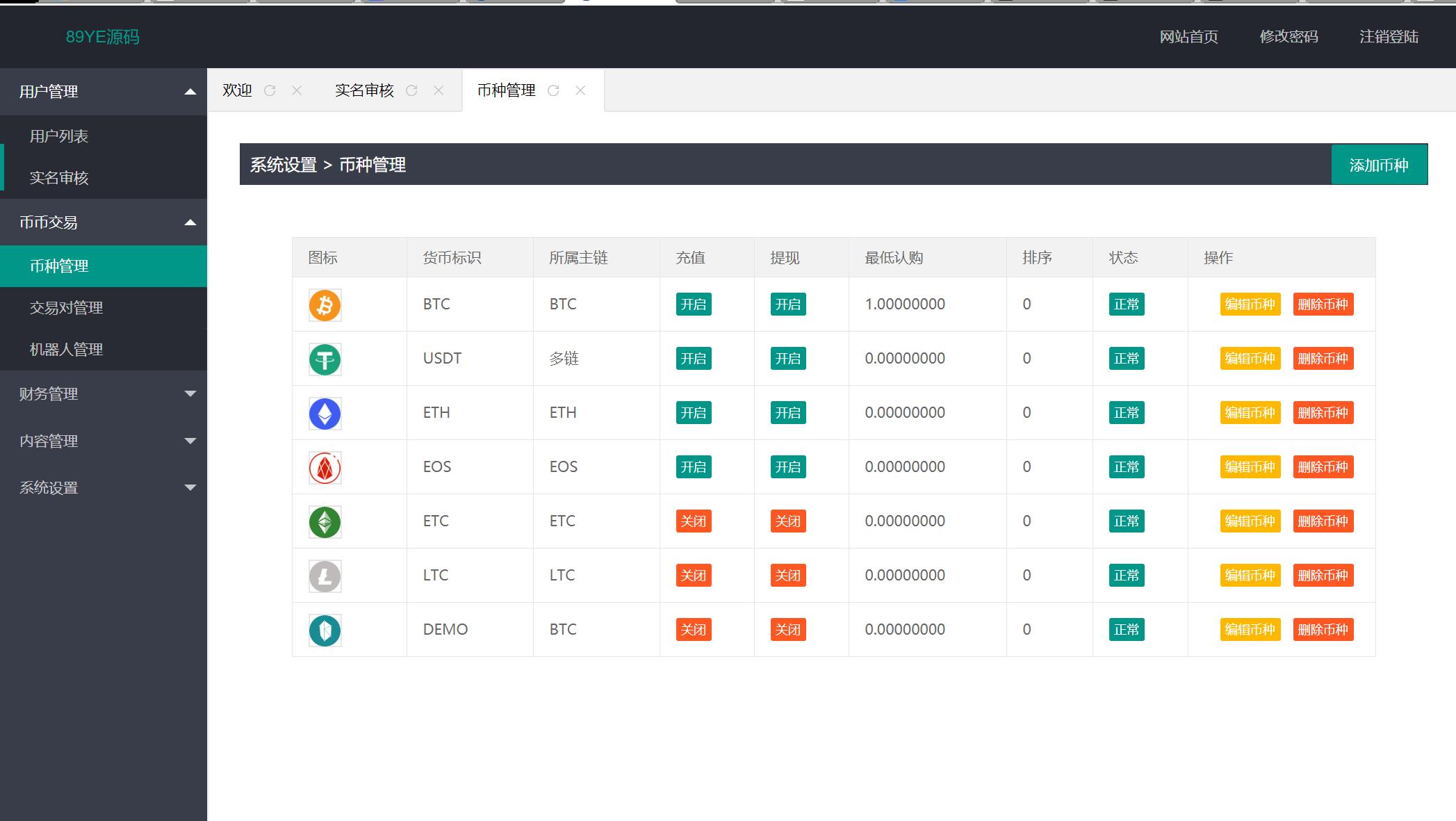Click the Litecoin LTC coin icon

(325, 576)
